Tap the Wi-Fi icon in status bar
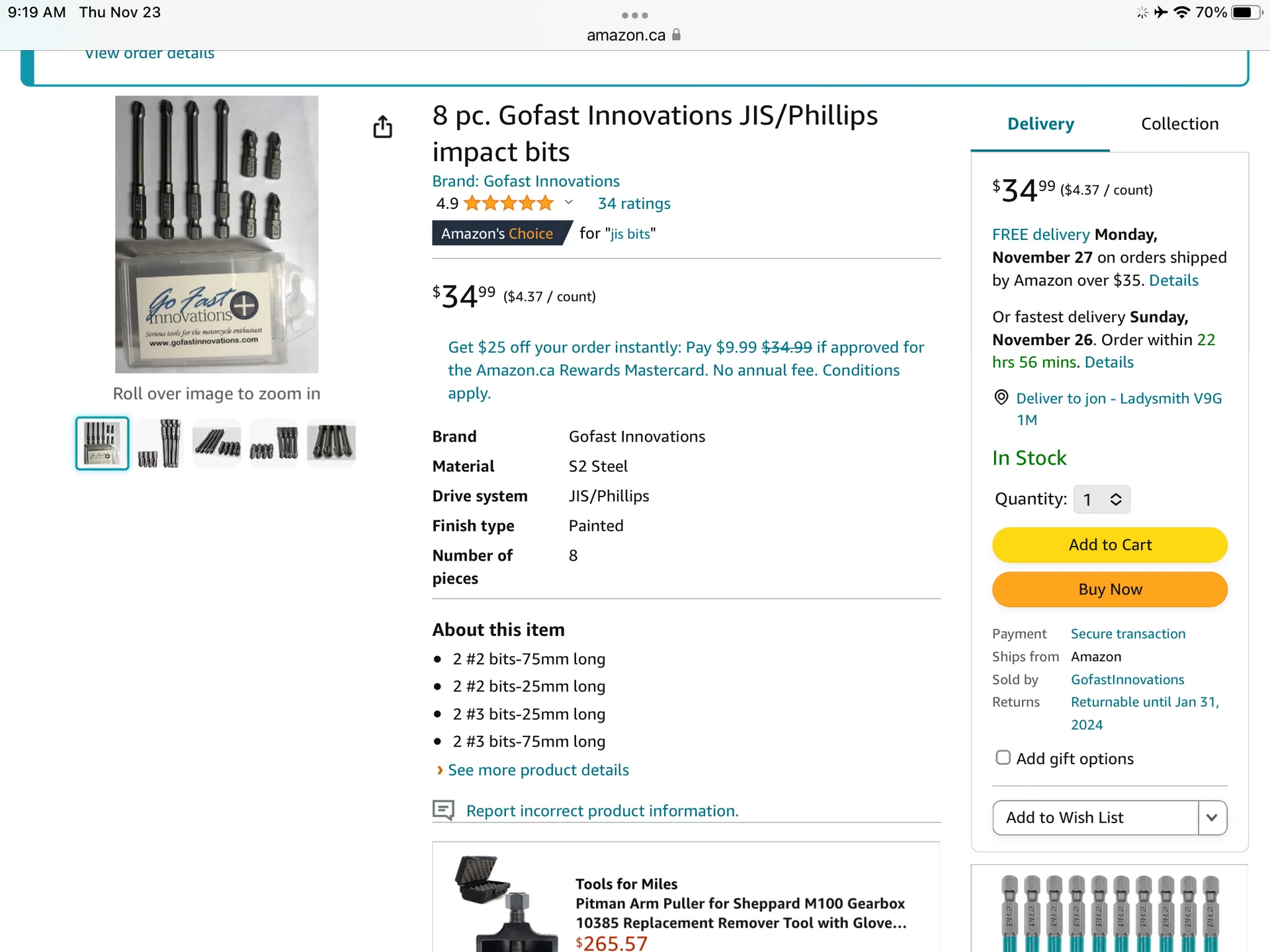 (x=1181, y=13)
